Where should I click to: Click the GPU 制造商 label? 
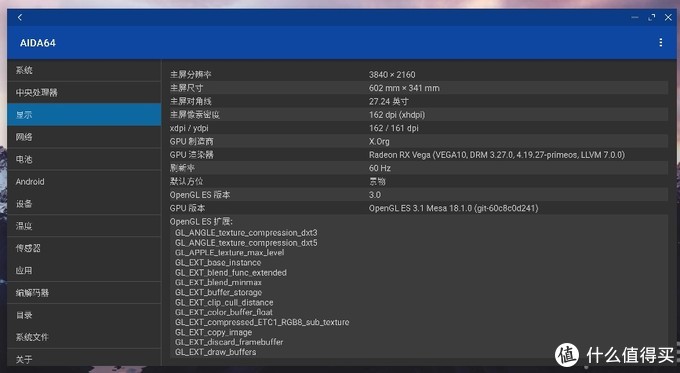(x=191, y=141)
